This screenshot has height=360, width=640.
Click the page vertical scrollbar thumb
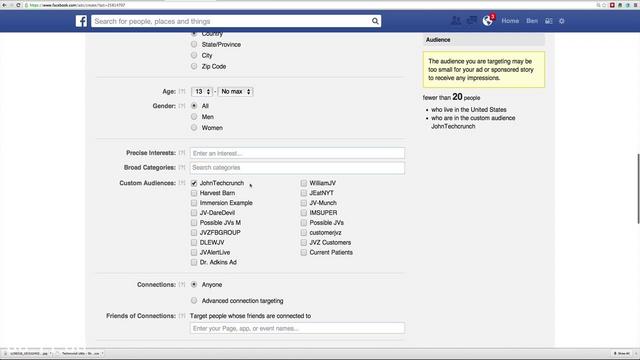coord(638,189)
